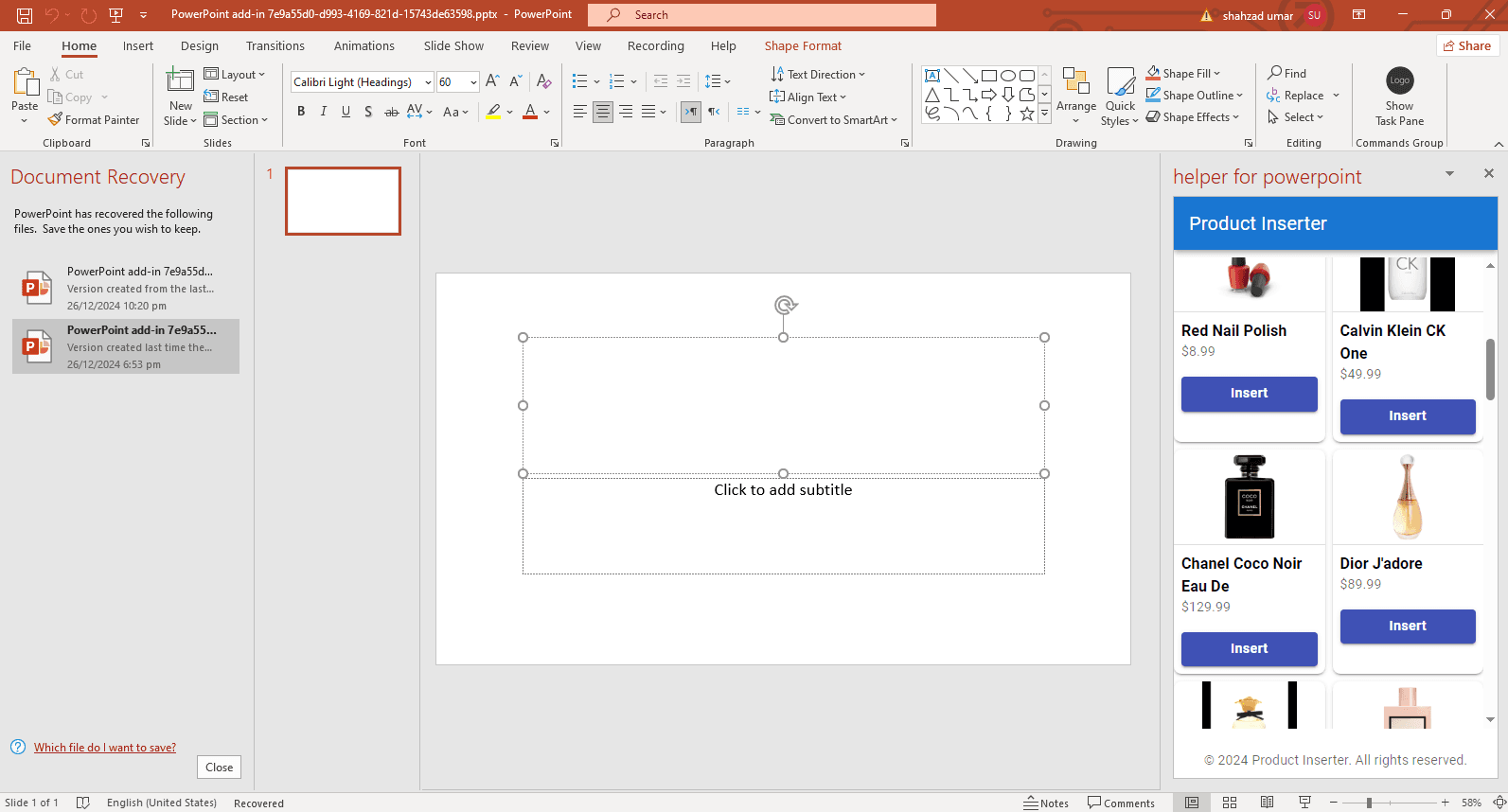The height and width of the screenshot is (812, 1508).
Task: Click Clear All Formatting icon
Action: click(x=543, y=82)
